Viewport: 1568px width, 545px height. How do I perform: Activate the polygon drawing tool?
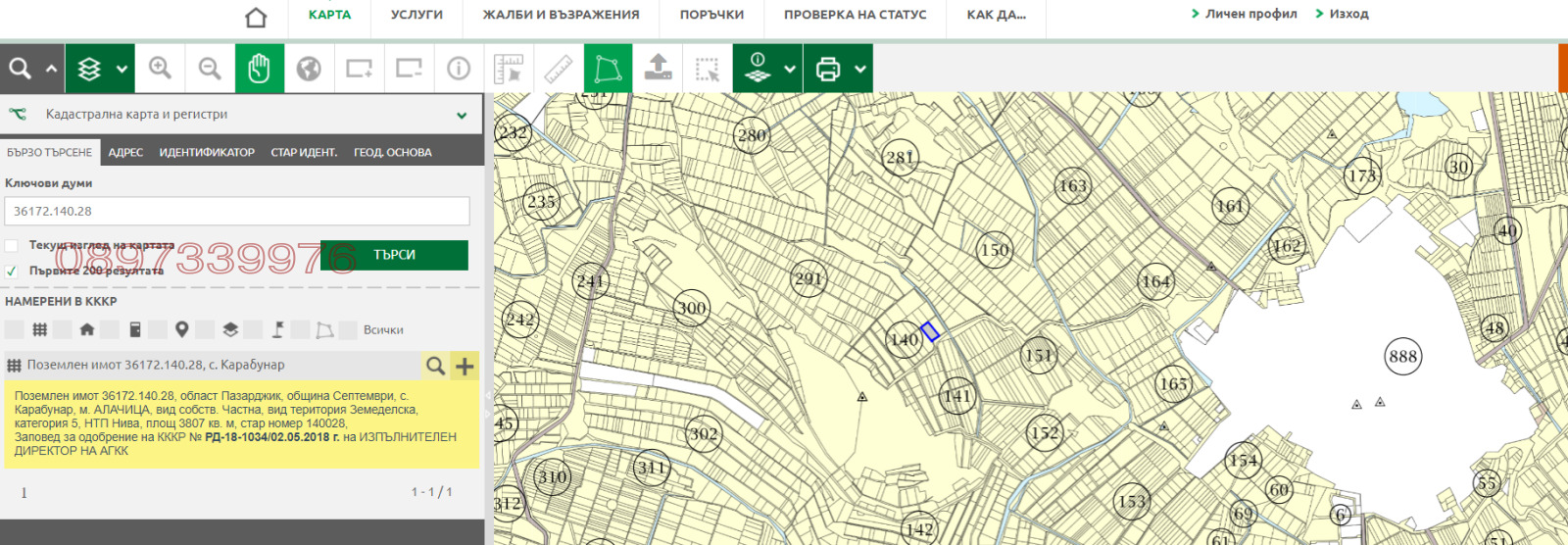[608, 69]
